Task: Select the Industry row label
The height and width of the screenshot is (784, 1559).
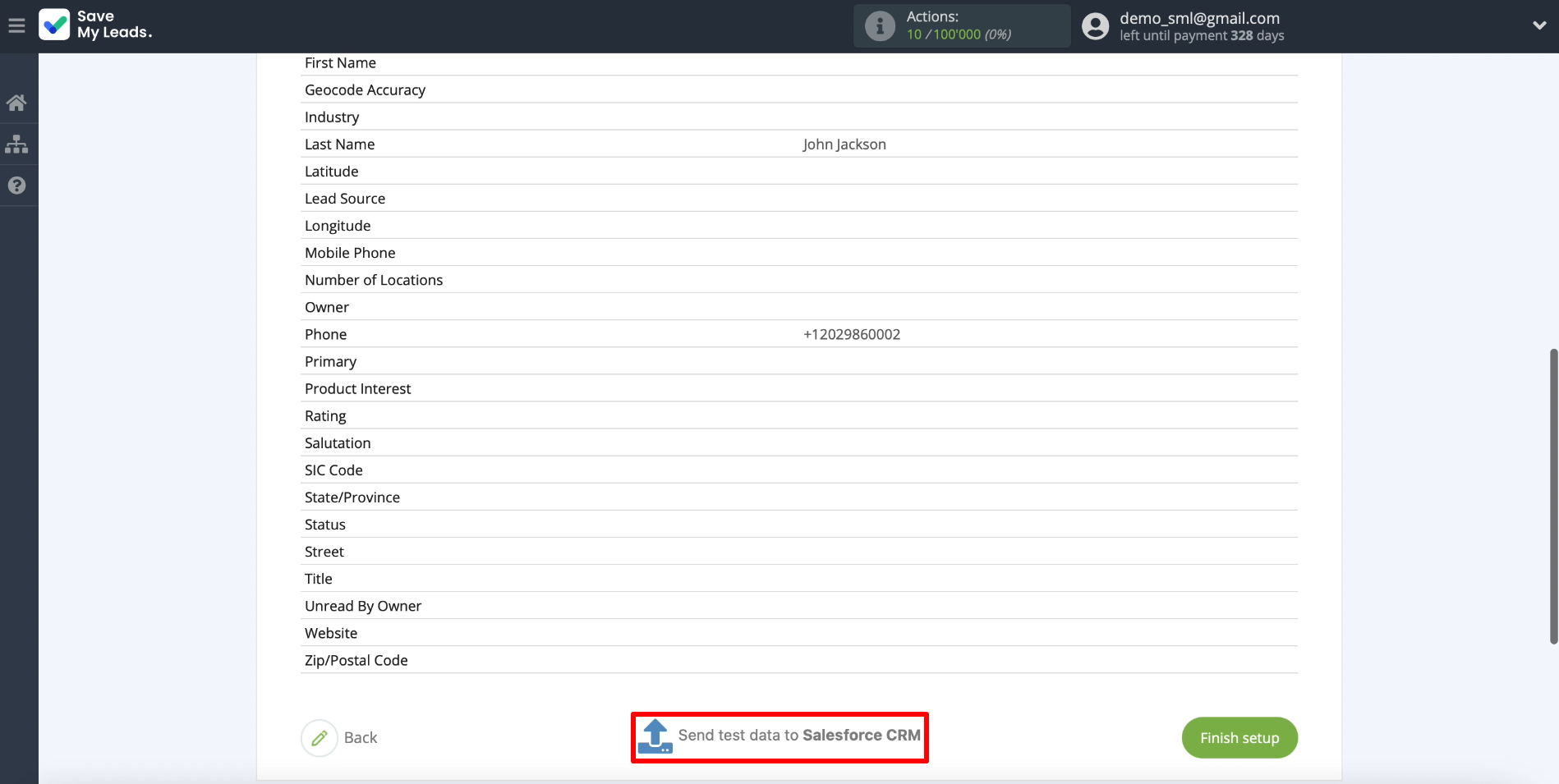Action: (332, 117)
